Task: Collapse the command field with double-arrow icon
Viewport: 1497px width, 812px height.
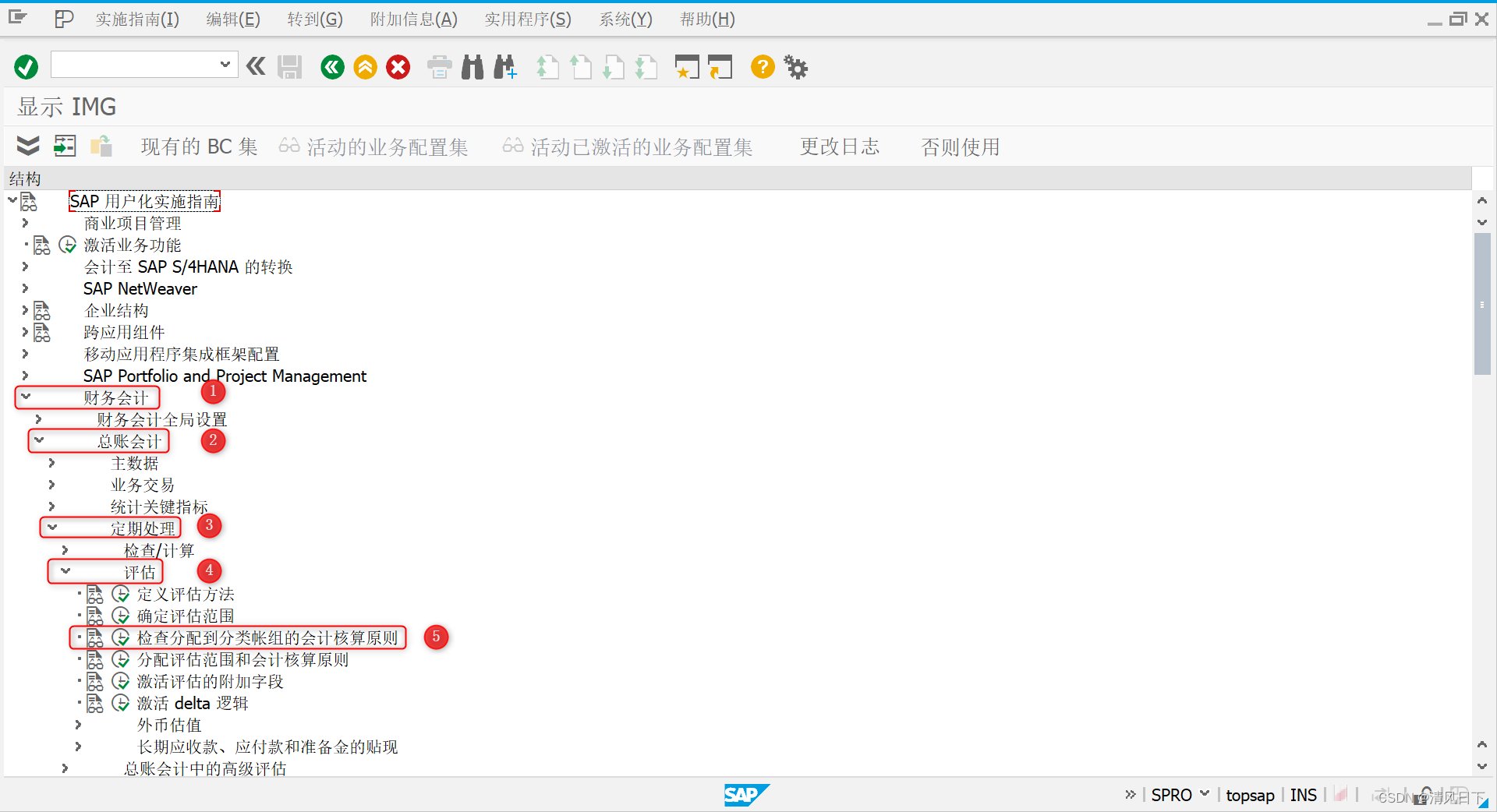Action: (x=256, y=66)
